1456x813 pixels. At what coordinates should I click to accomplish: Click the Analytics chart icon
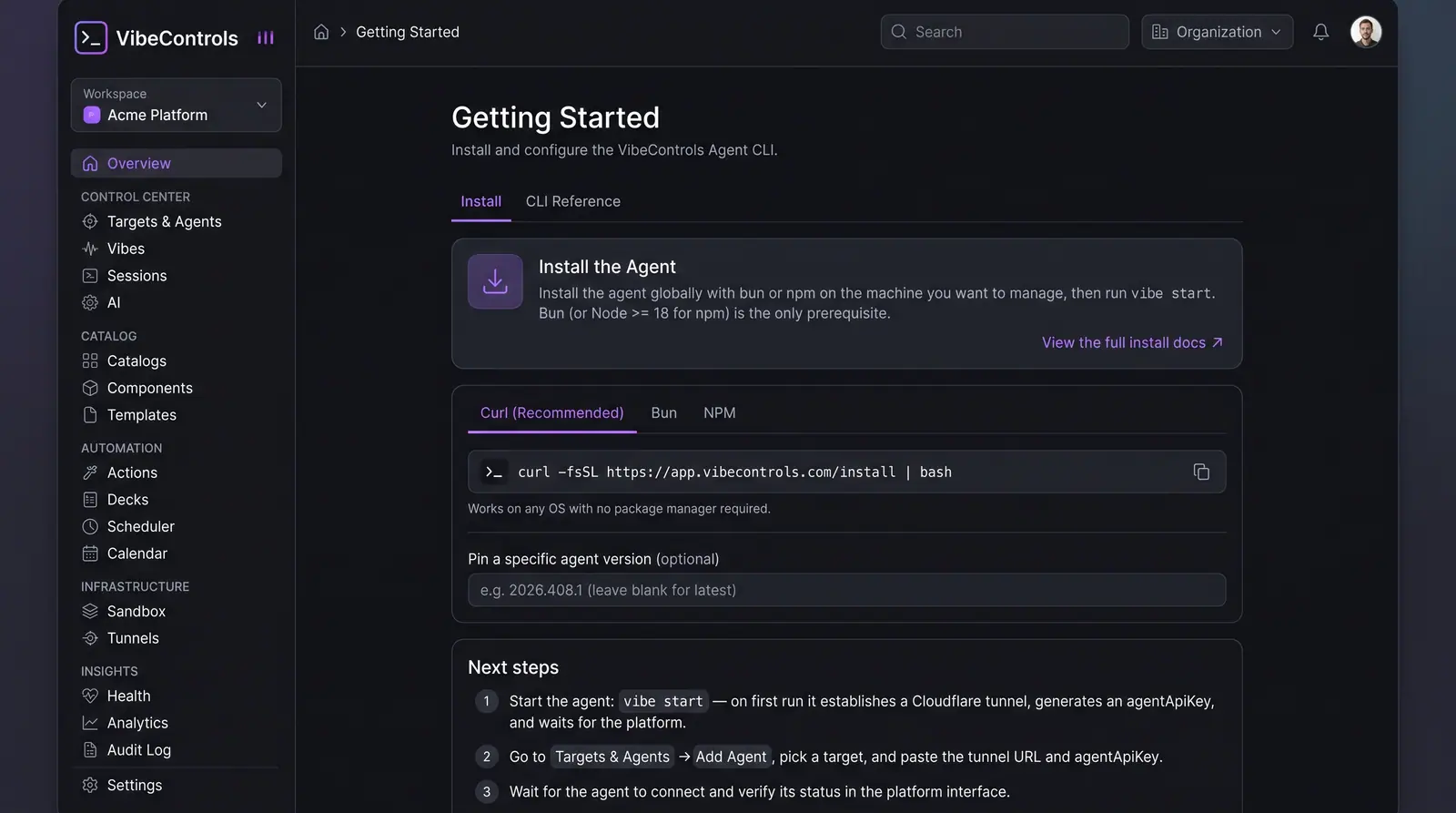90,723
